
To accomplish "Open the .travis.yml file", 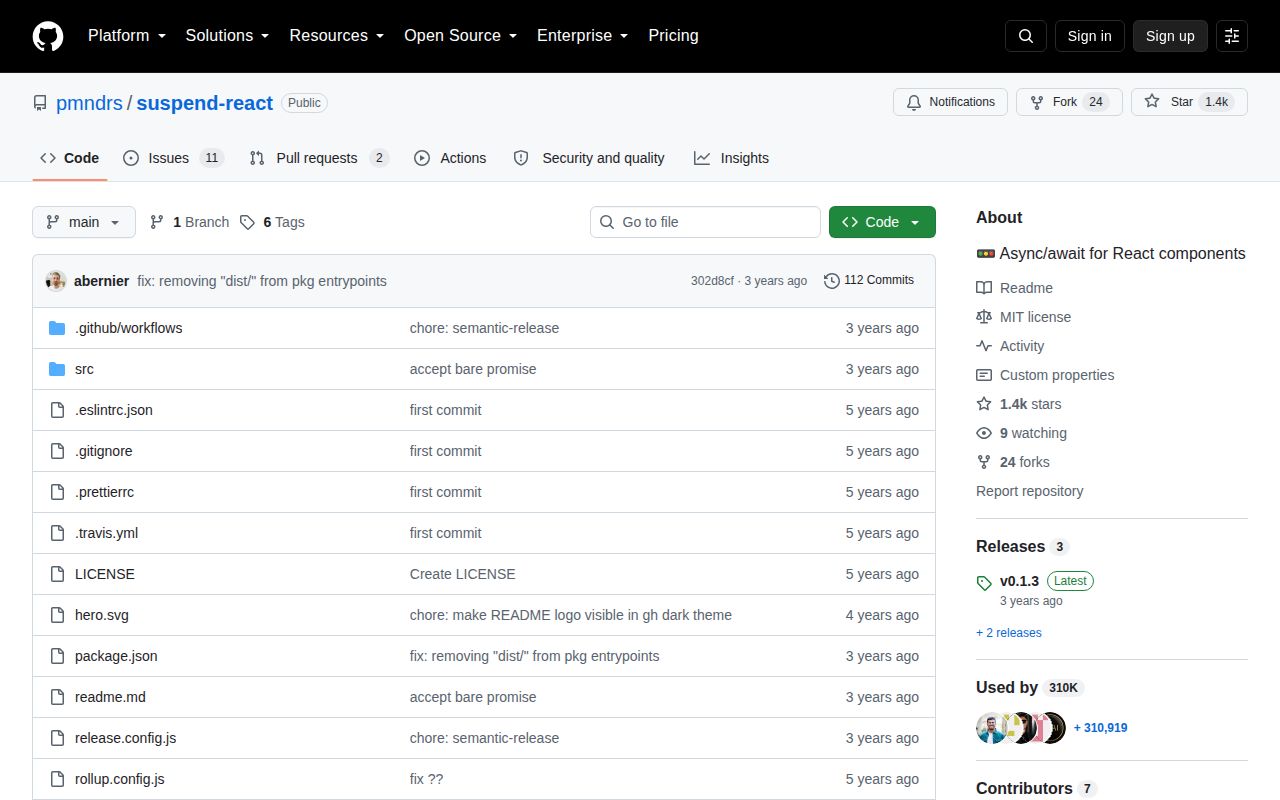I will point(106,533).
